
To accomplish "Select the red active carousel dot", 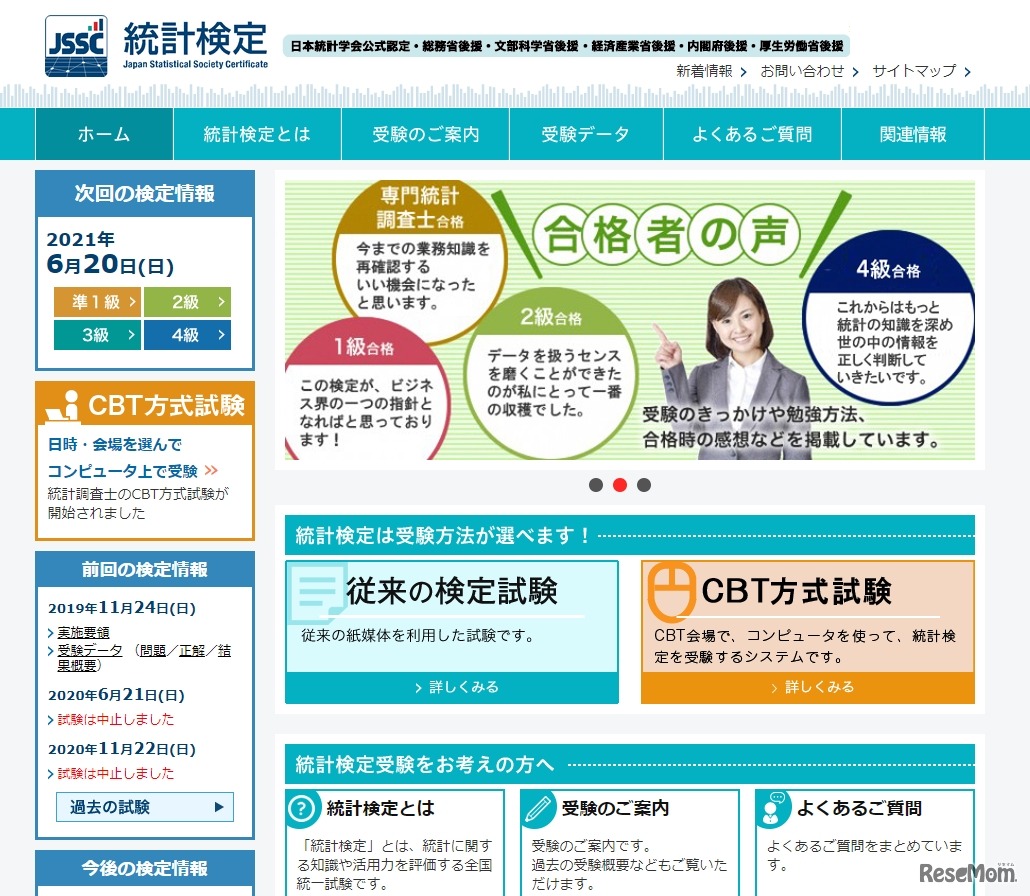I will click(619, 485).
